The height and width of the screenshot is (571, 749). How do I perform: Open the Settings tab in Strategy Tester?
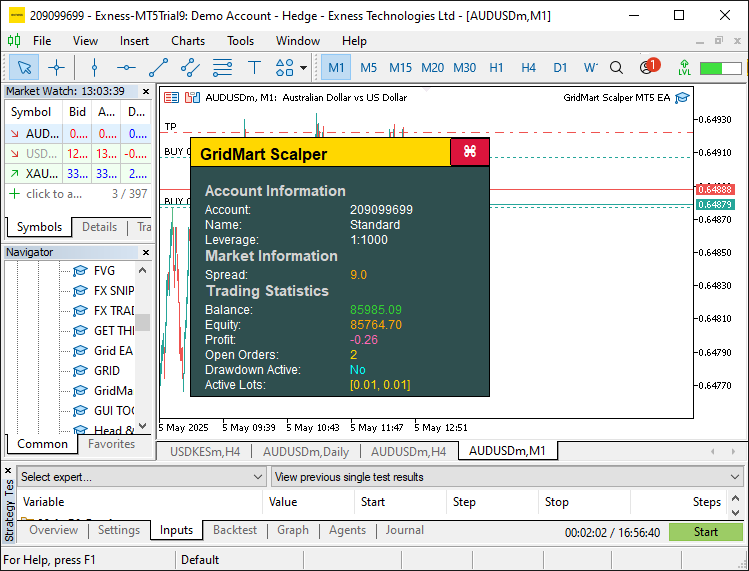click(x=119, y=530)
